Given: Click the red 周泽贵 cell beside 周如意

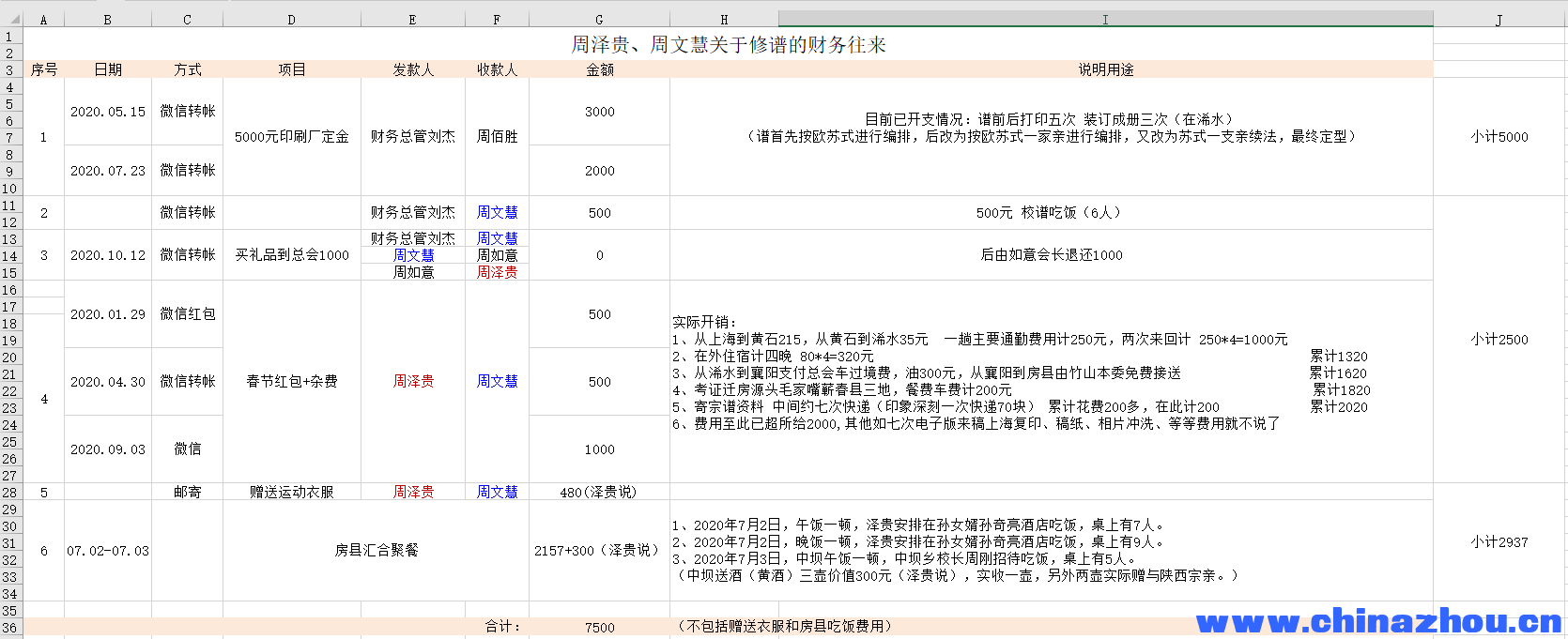Looking at the screenshot, I should 497,272.
